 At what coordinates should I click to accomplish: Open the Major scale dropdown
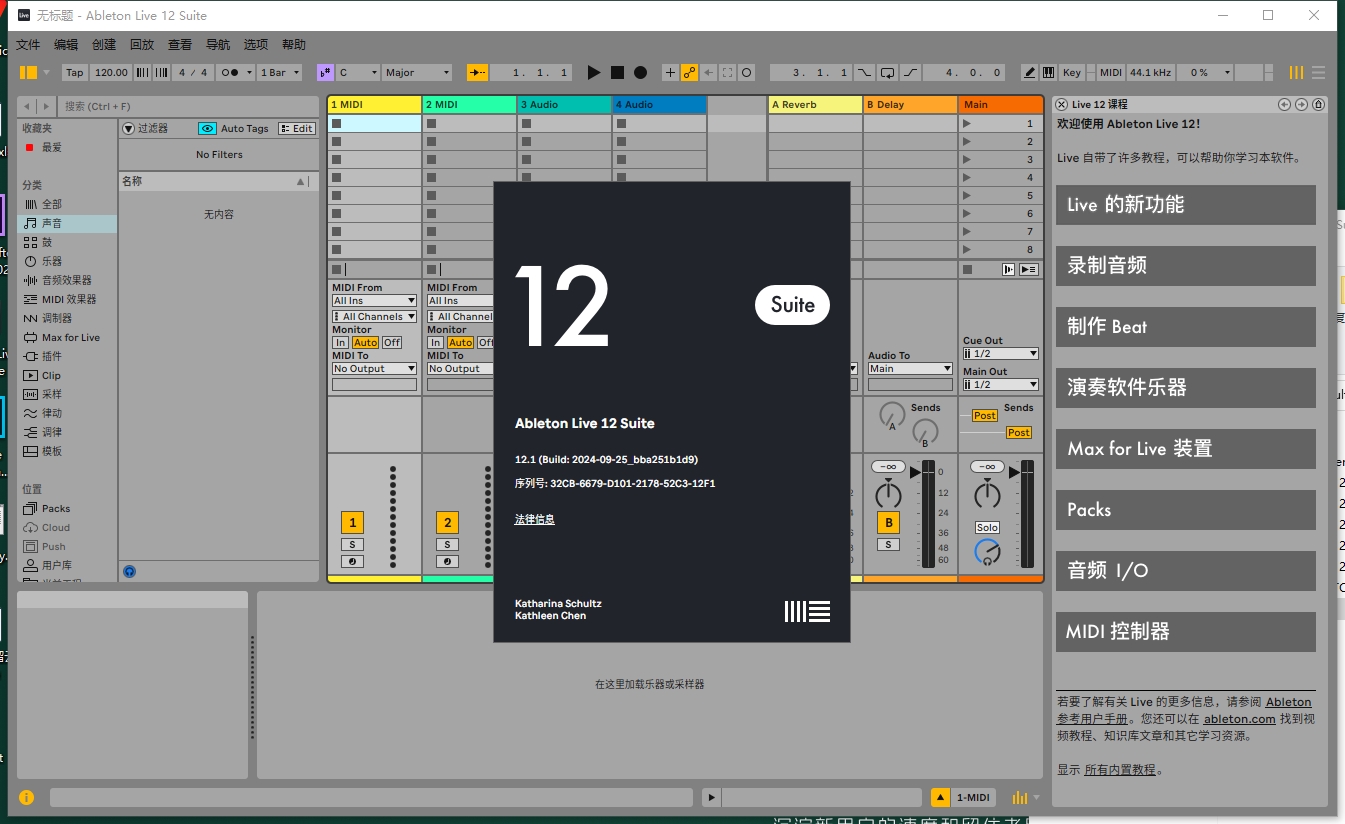[417, 72]
